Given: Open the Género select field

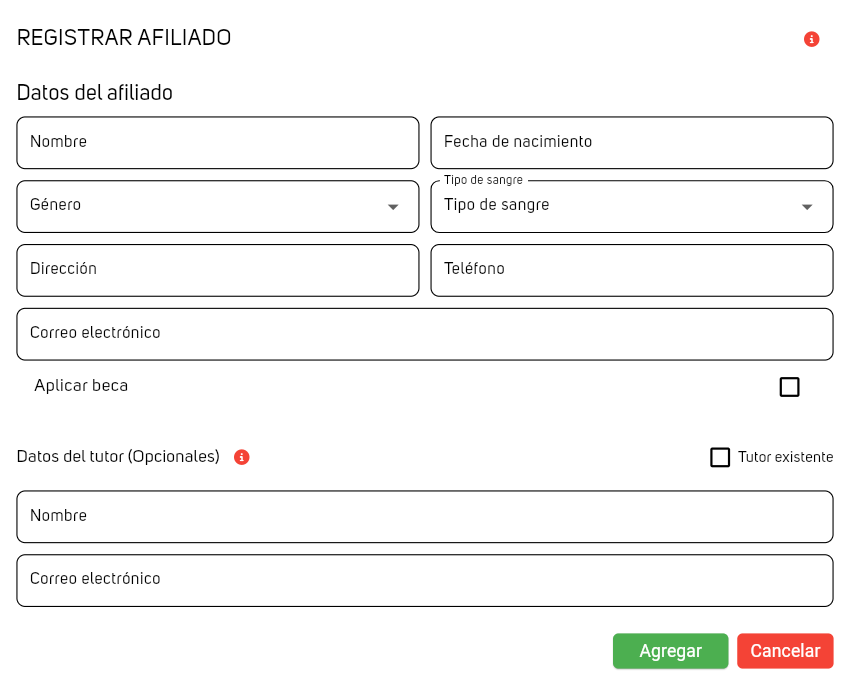Looking at the screenshot, I should click(200, 206).
